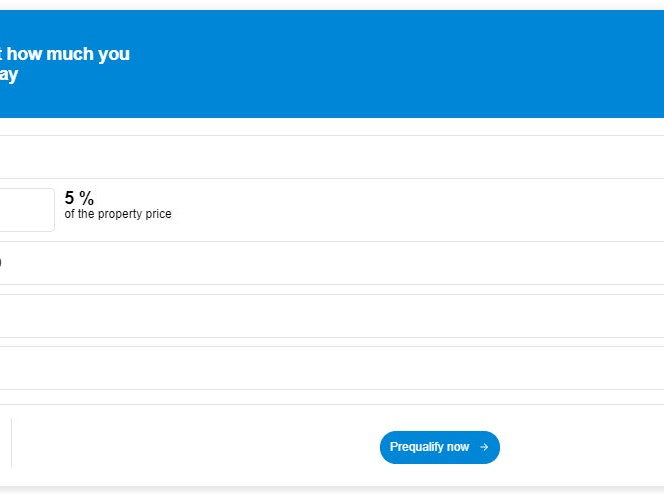
Task: Click gray page background below the white card
Action: 330,493
